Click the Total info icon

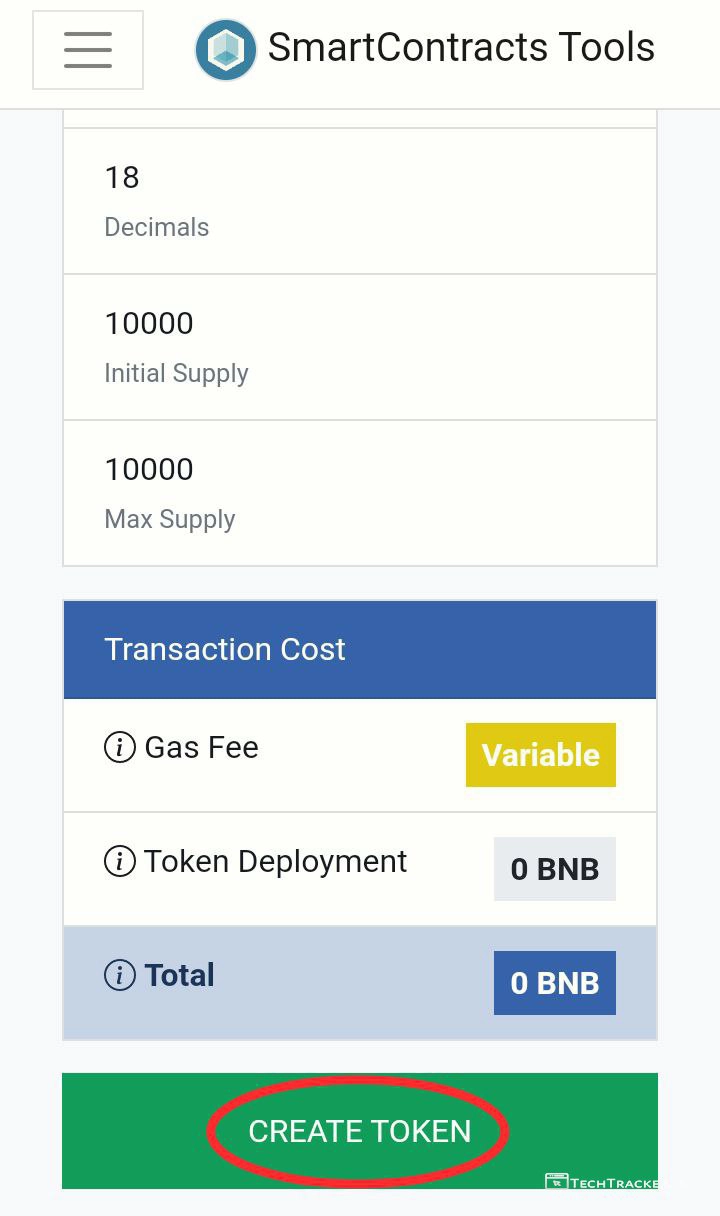pyautogui.click(x=120, y=975)
